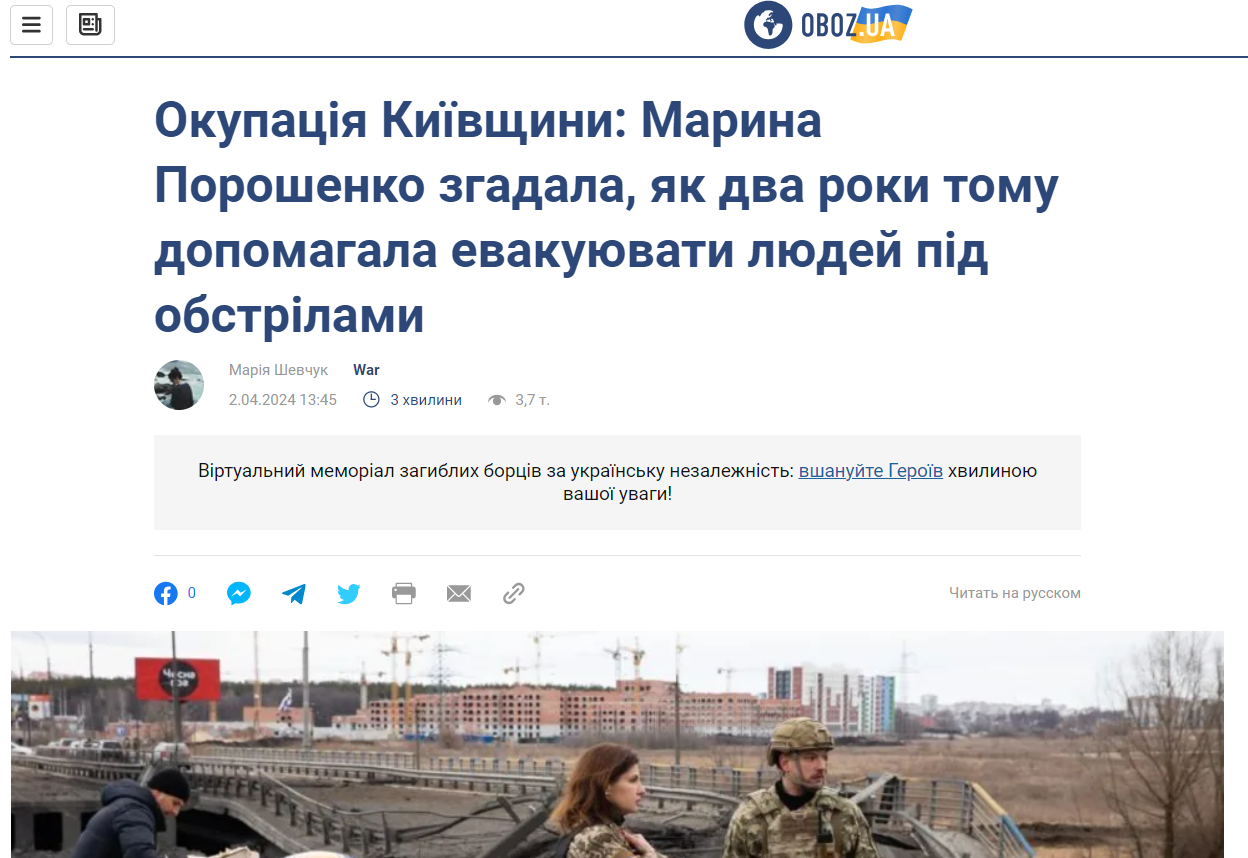Viewport: 1248px width, 858px height.
Task: Open the main article photo
Action: [x=617, y=744]
